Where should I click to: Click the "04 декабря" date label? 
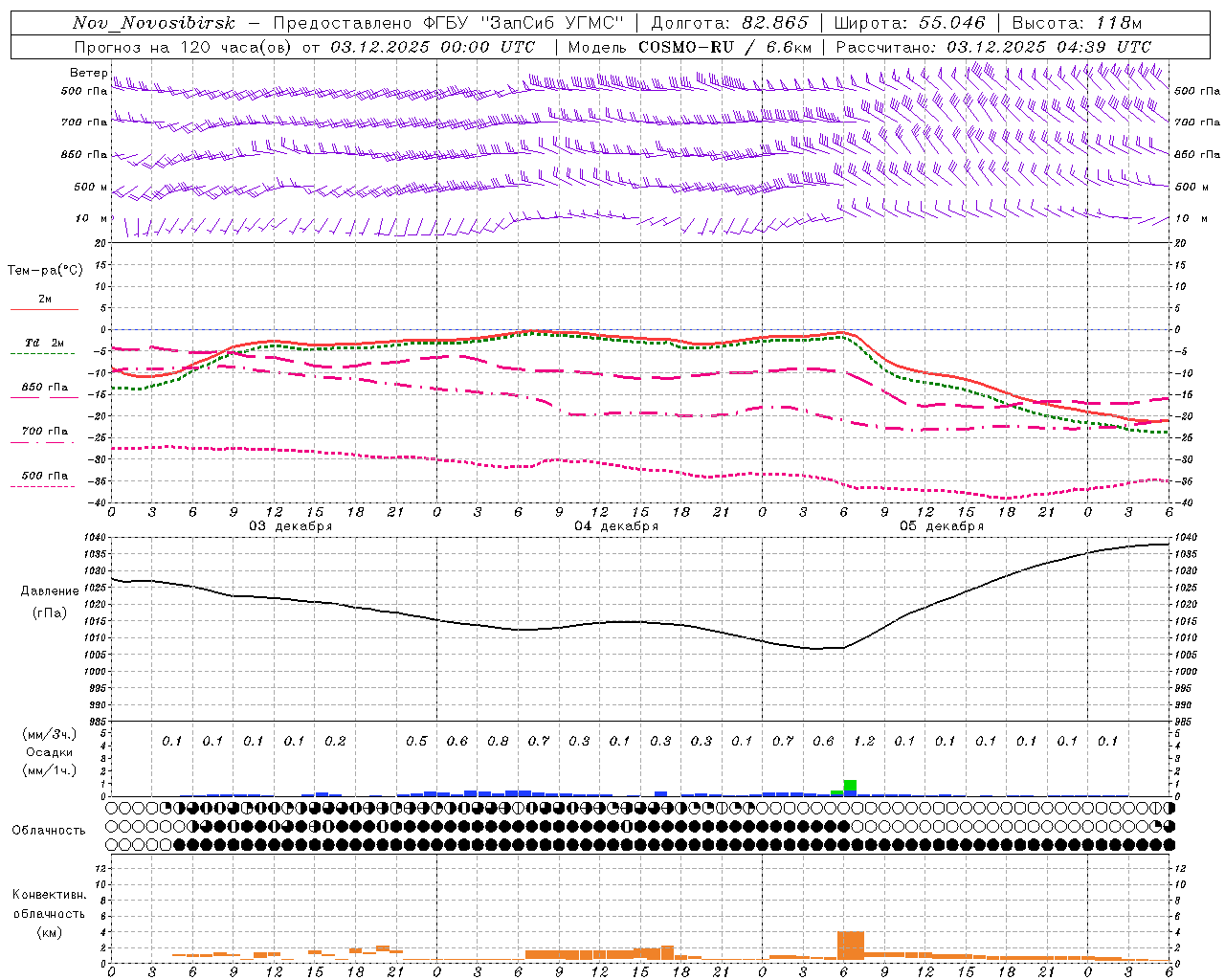tap(616, 526)
